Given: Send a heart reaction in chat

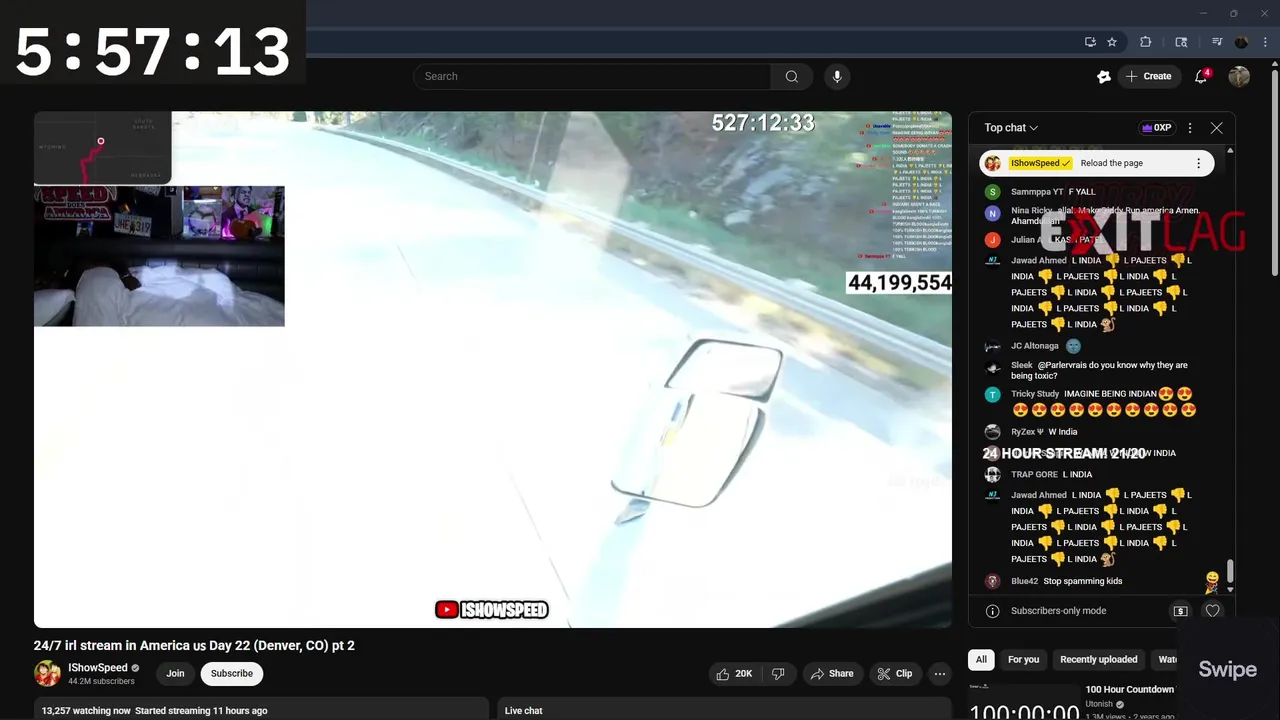Looking at the screenshot, I should (1212, 611).
